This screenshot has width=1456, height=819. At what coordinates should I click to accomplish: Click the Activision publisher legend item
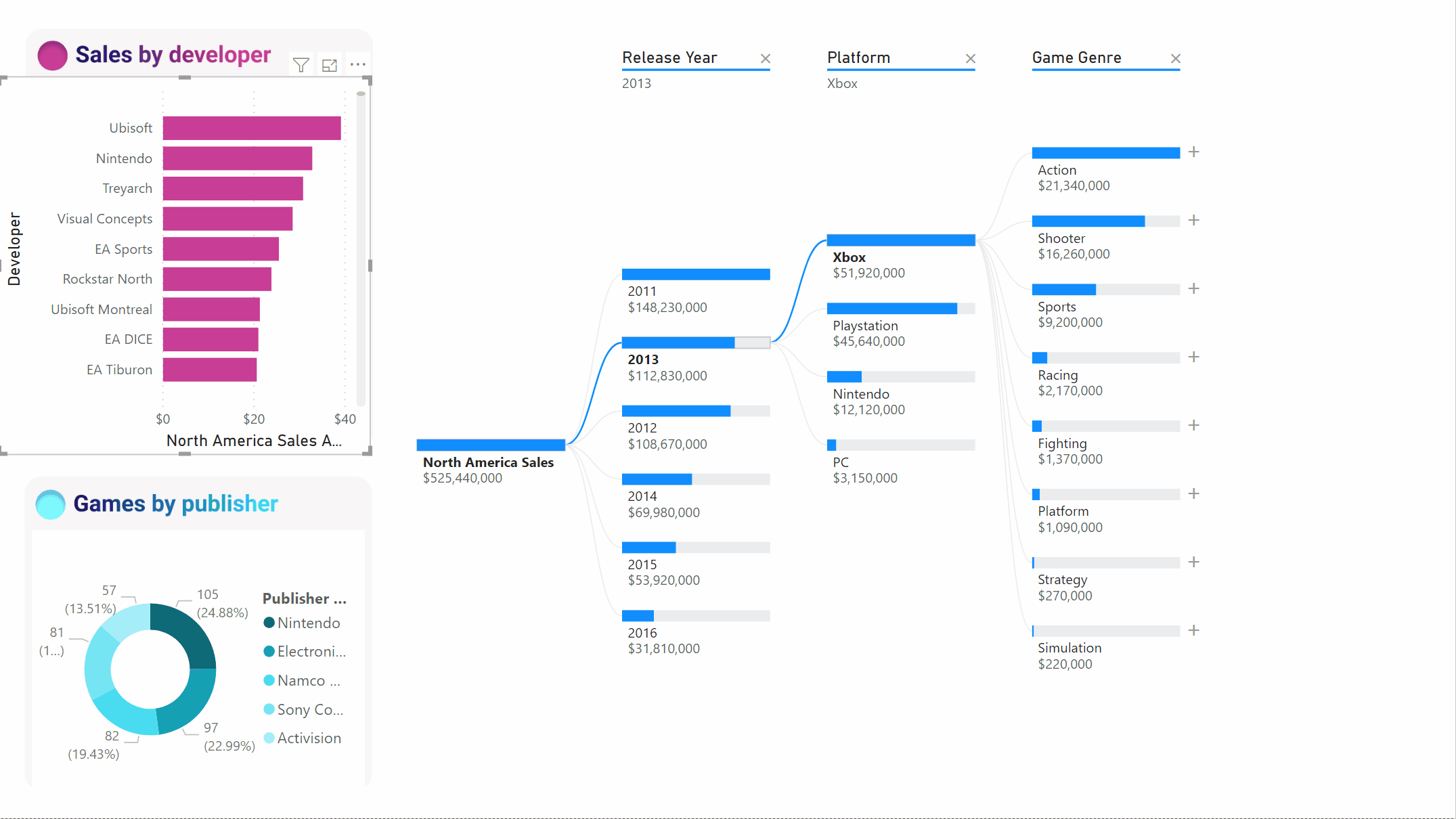coord(309,738)
